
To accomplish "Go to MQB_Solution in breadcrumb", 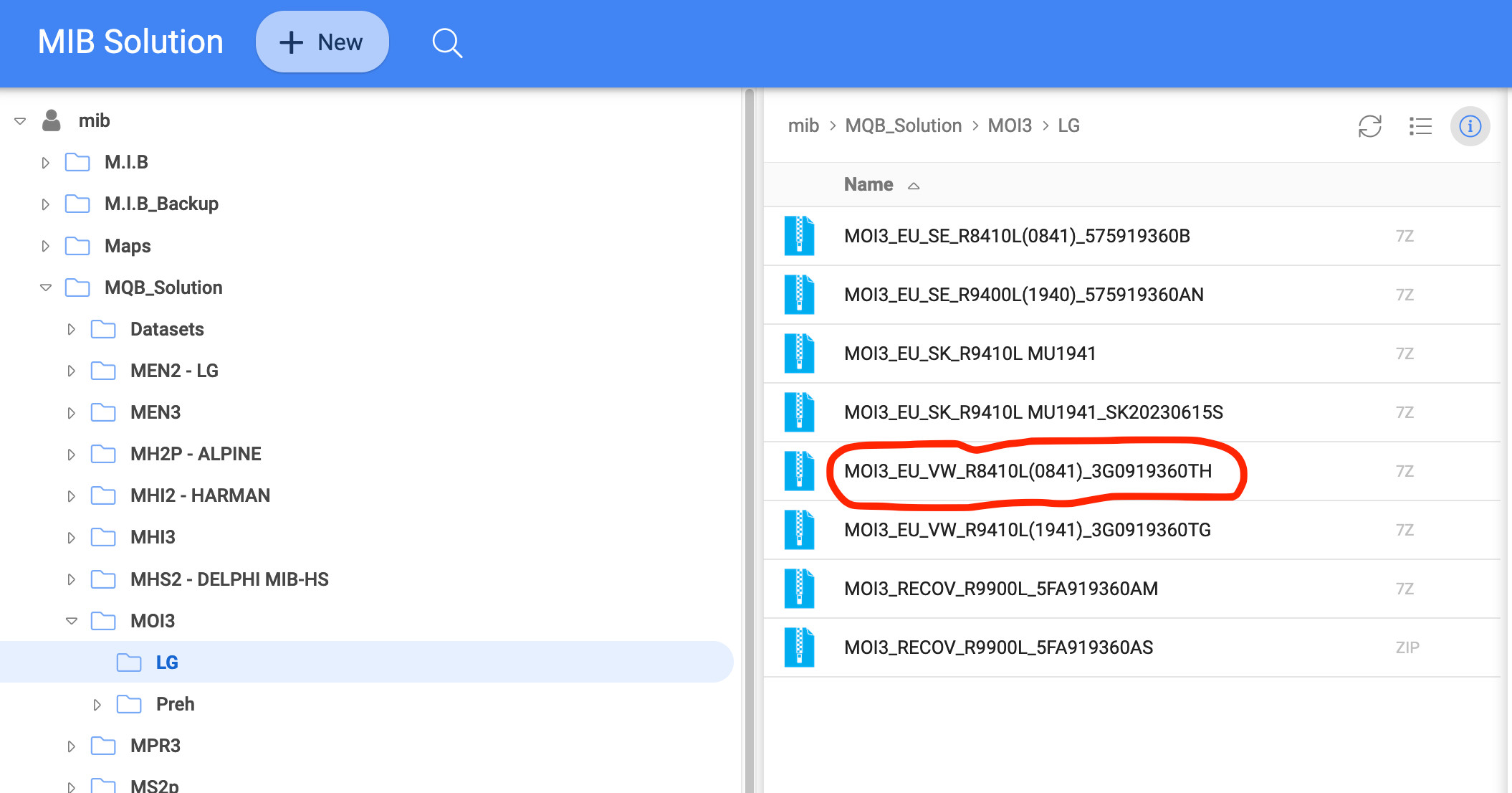I will coord(903,125).
